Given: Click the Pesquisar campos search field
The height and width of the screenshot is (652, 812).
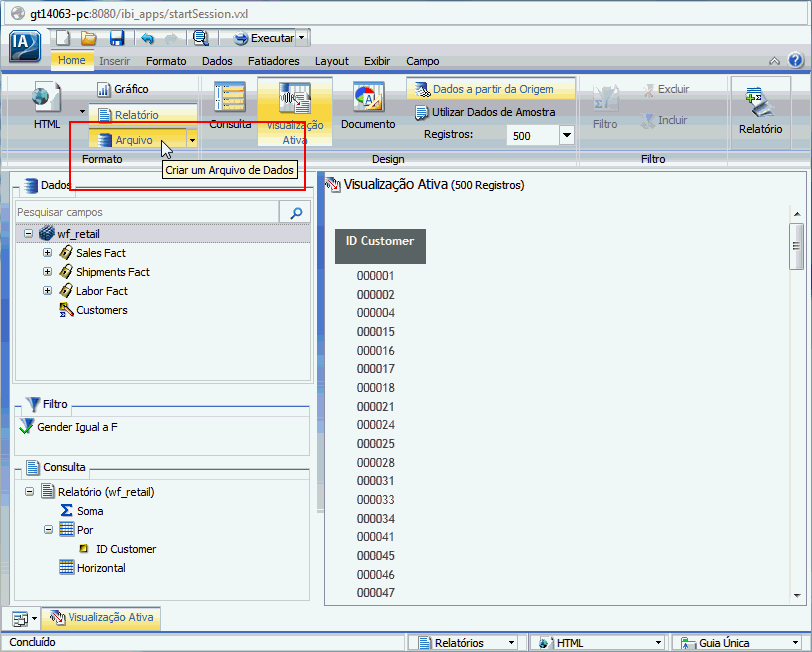Looking at the screenshot, I should [147, 212].
